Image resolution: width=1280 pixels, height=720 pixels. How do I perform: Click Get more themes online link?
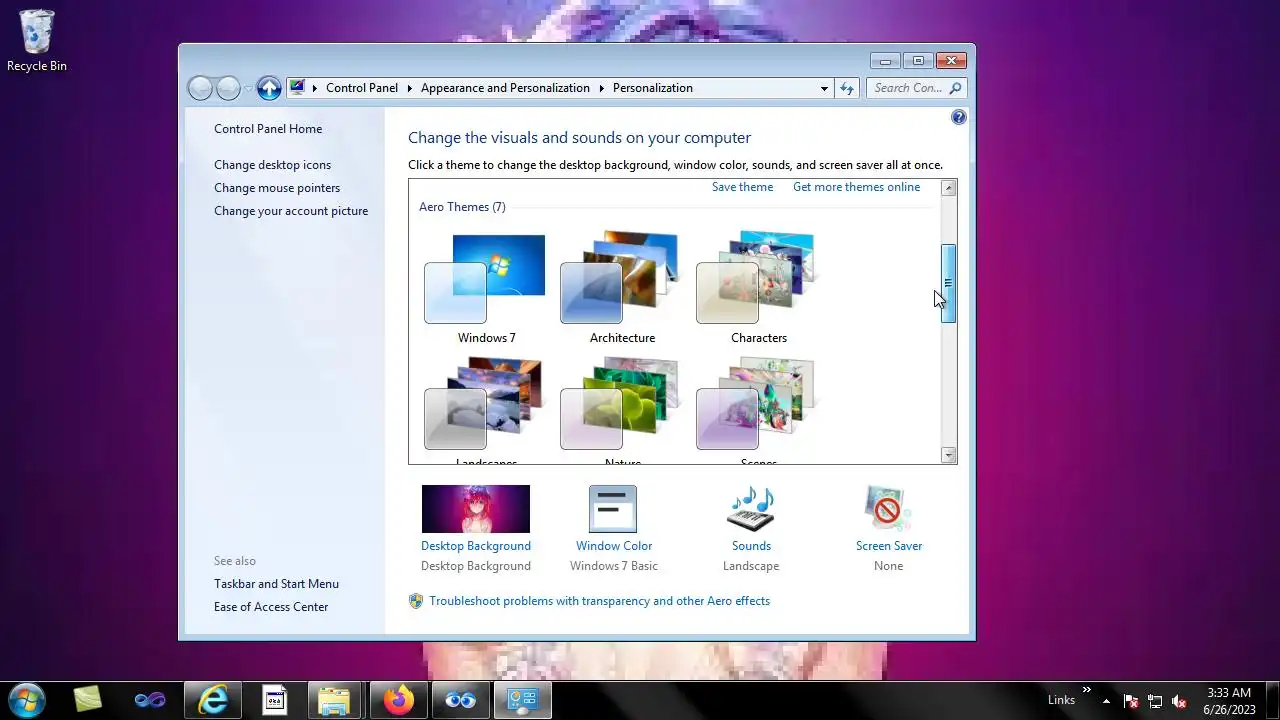click(856, 187)
